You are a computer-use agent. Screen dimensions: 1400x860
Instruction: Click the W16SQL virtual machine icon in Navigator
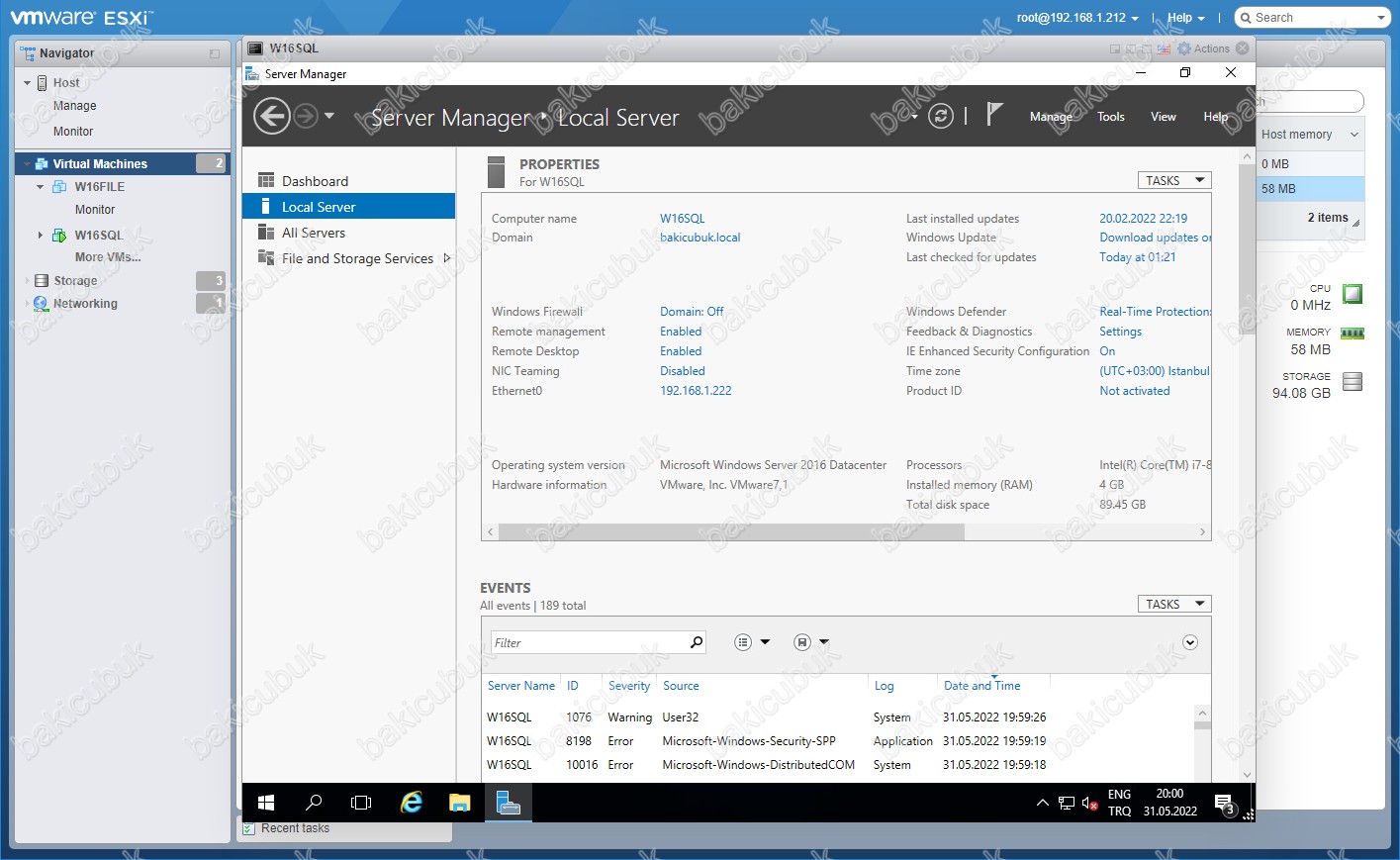tap(59, 236)
